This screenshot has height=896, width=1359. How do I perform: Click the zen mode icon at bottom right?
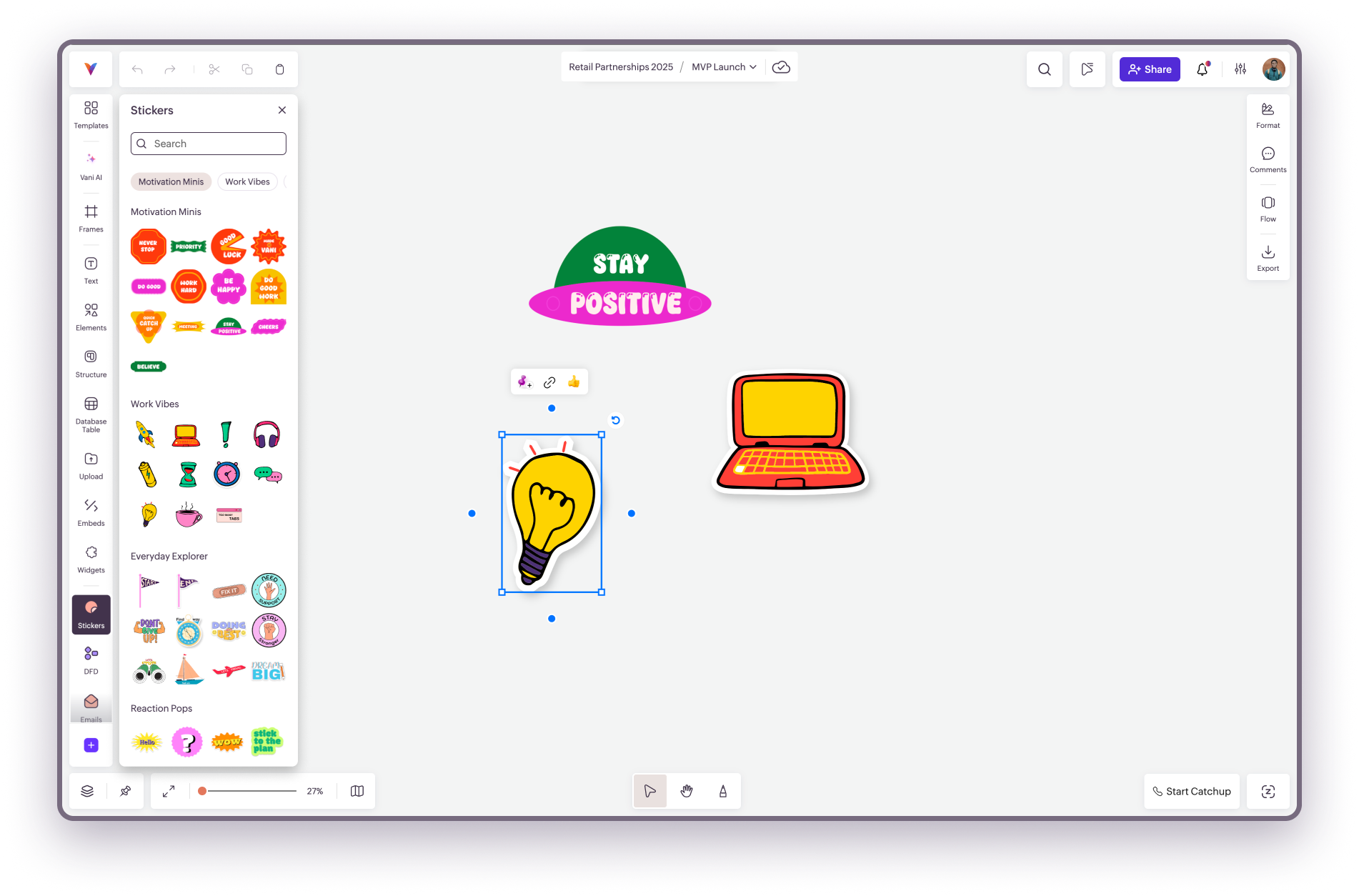[x=1268, y=791]
